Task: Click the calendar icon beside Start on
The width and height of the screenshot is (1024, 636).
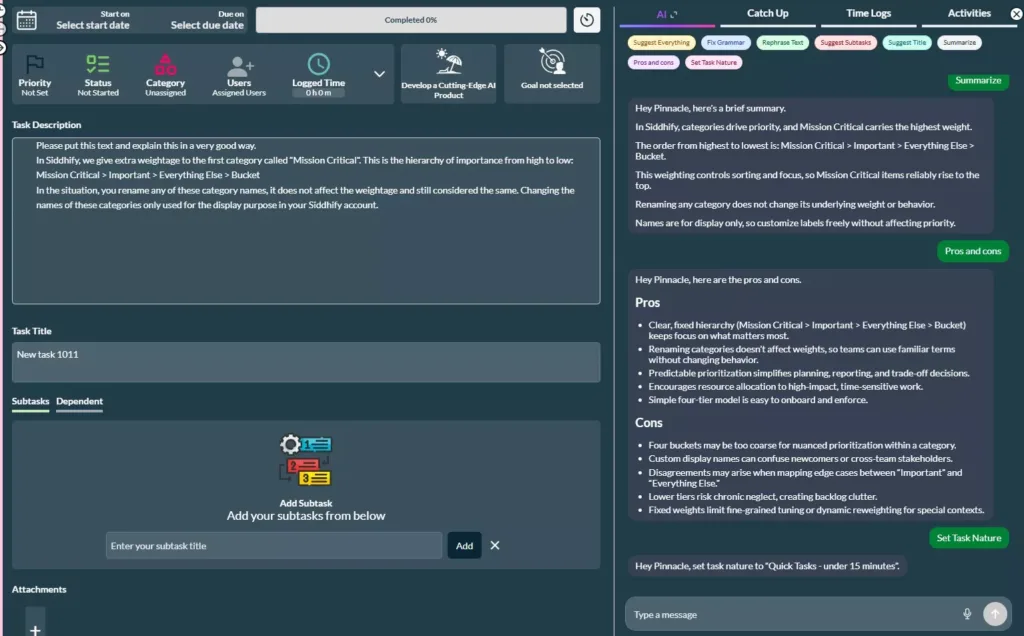Action: click(x=27, y=20)
